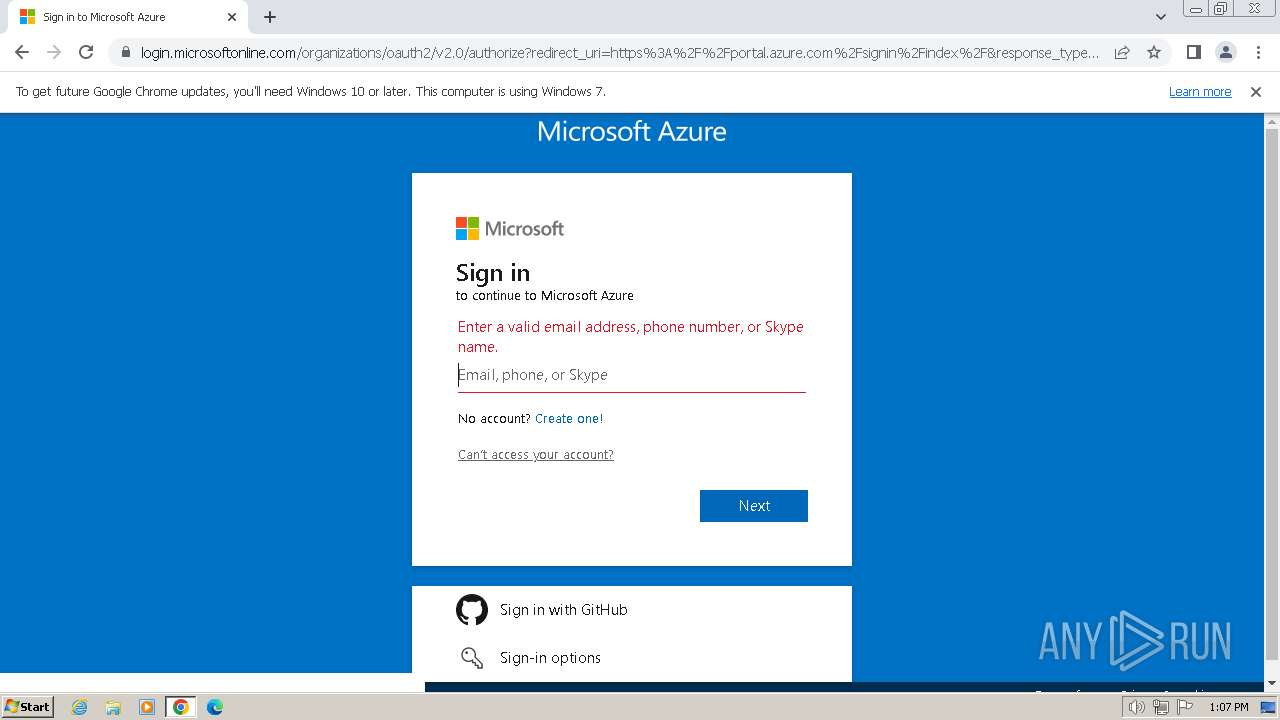Go back using browser back arrow
The image size is (1280, 720).
pos(22,52)
